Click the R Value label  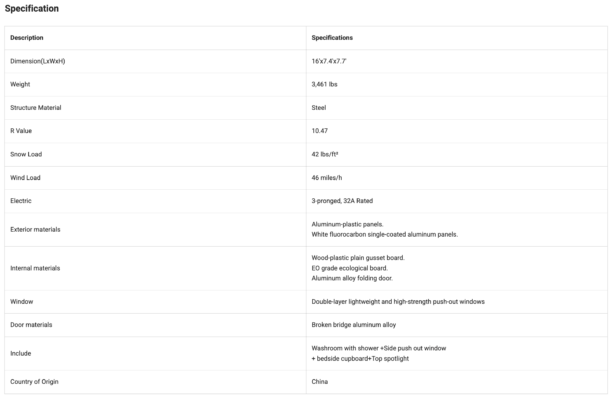21,131
